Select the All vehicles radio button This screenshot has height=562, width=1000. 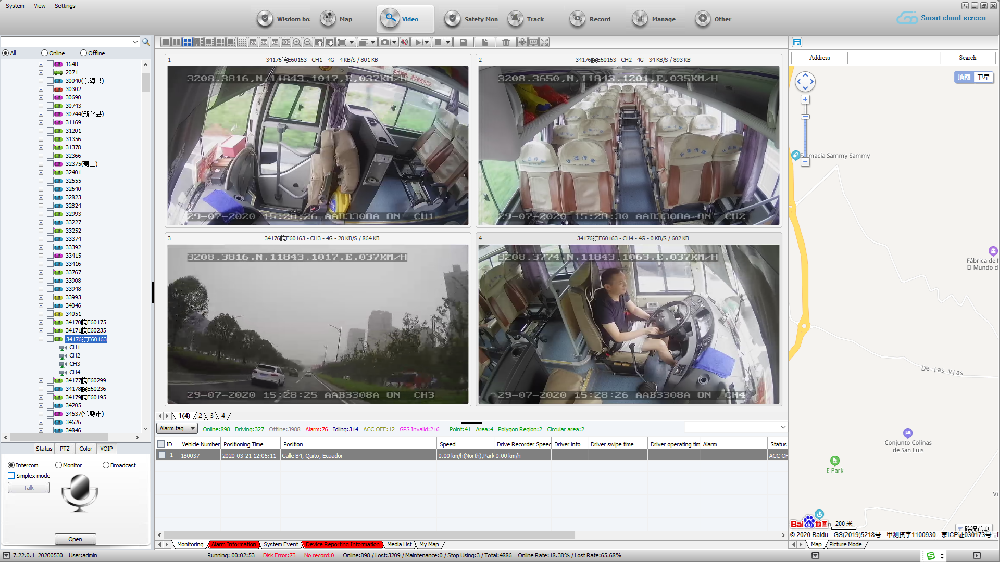[6, 53]
